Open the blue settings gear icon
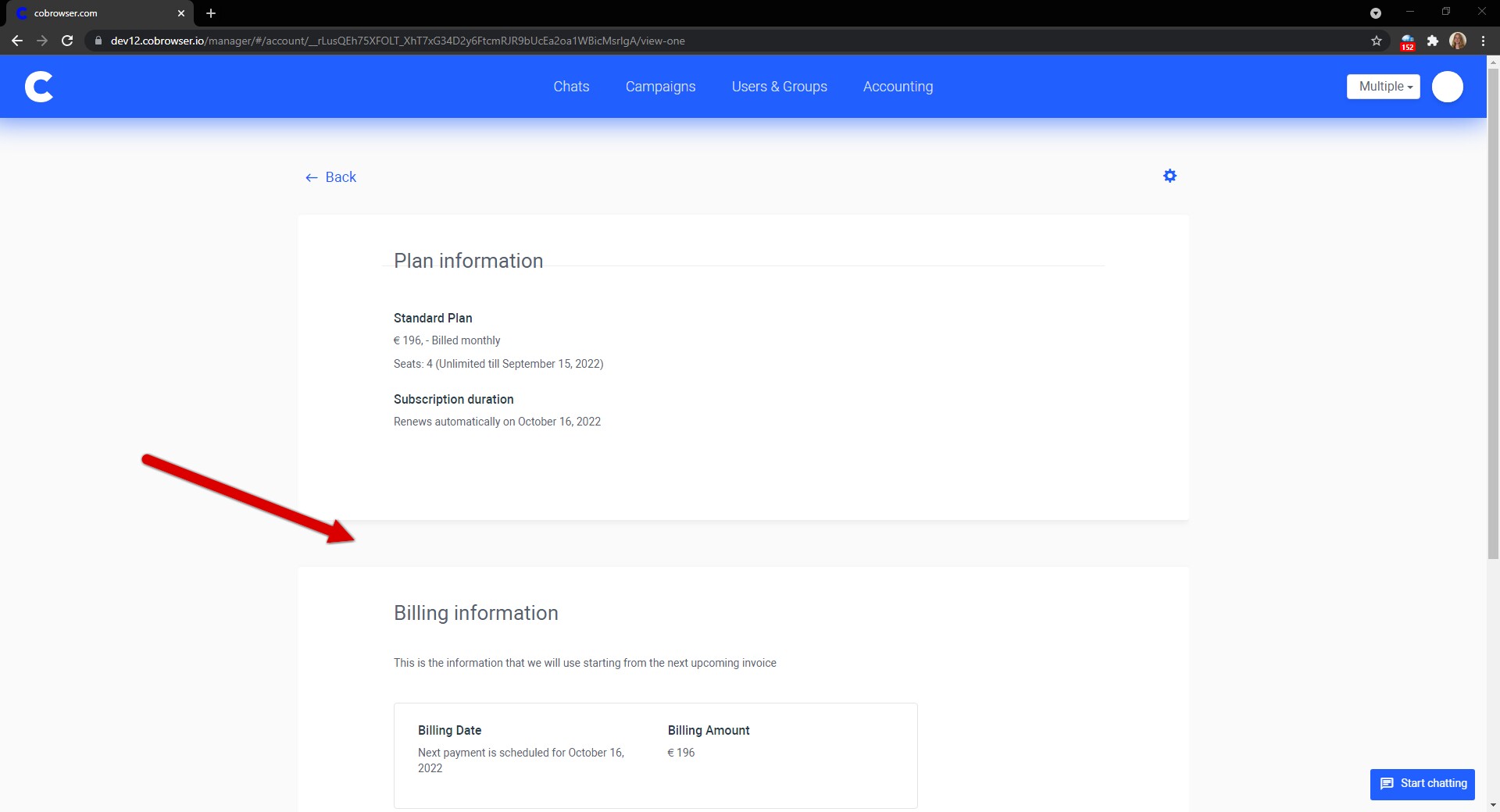Screen dimensions: 1500x812 [1169, 175]
